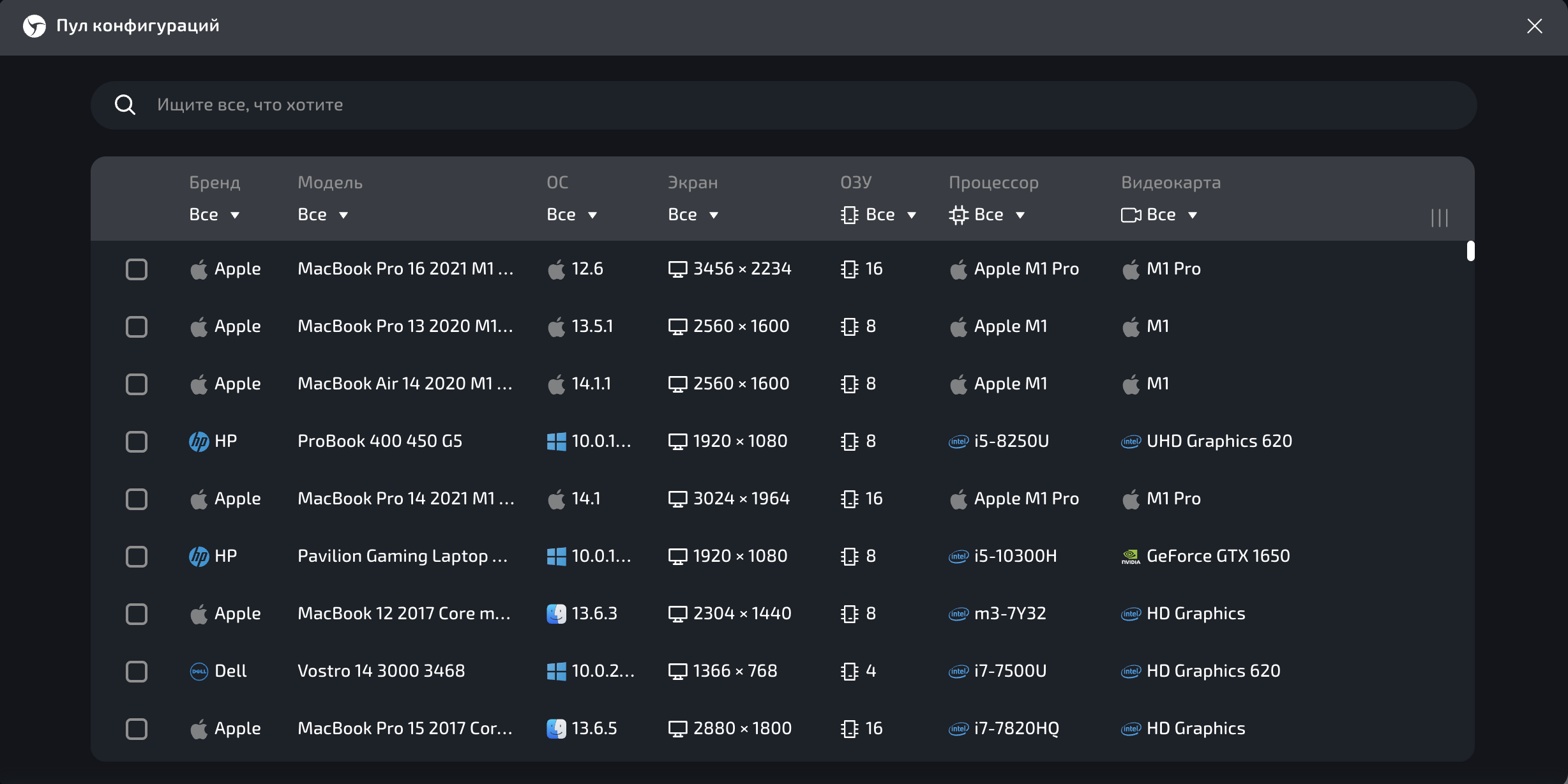Click the 'MacBook Air 14 2020 M1 …' model
1568x784 pixels.
click(405, 384)
